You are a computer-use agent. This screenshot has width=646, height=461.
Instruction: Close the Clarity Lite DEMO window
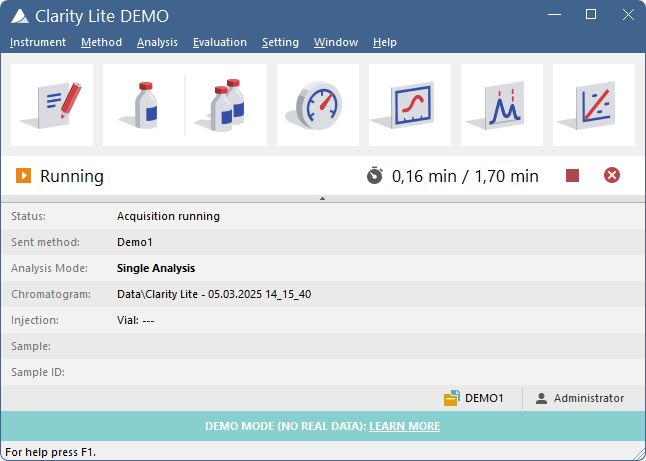coord(628,14)
